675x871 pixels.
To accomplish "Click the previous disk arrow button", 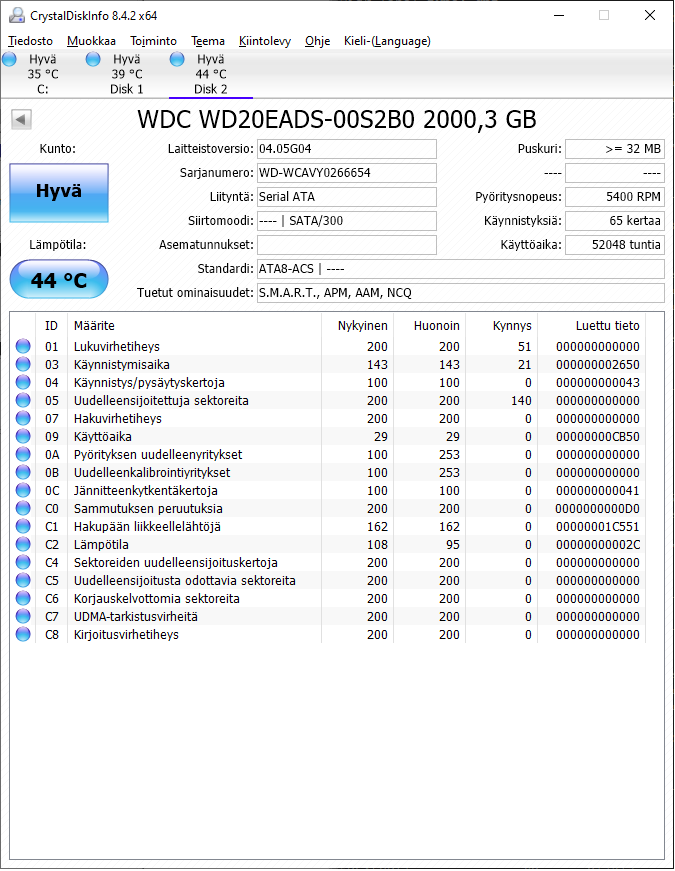I will click(x=21, y=119).
